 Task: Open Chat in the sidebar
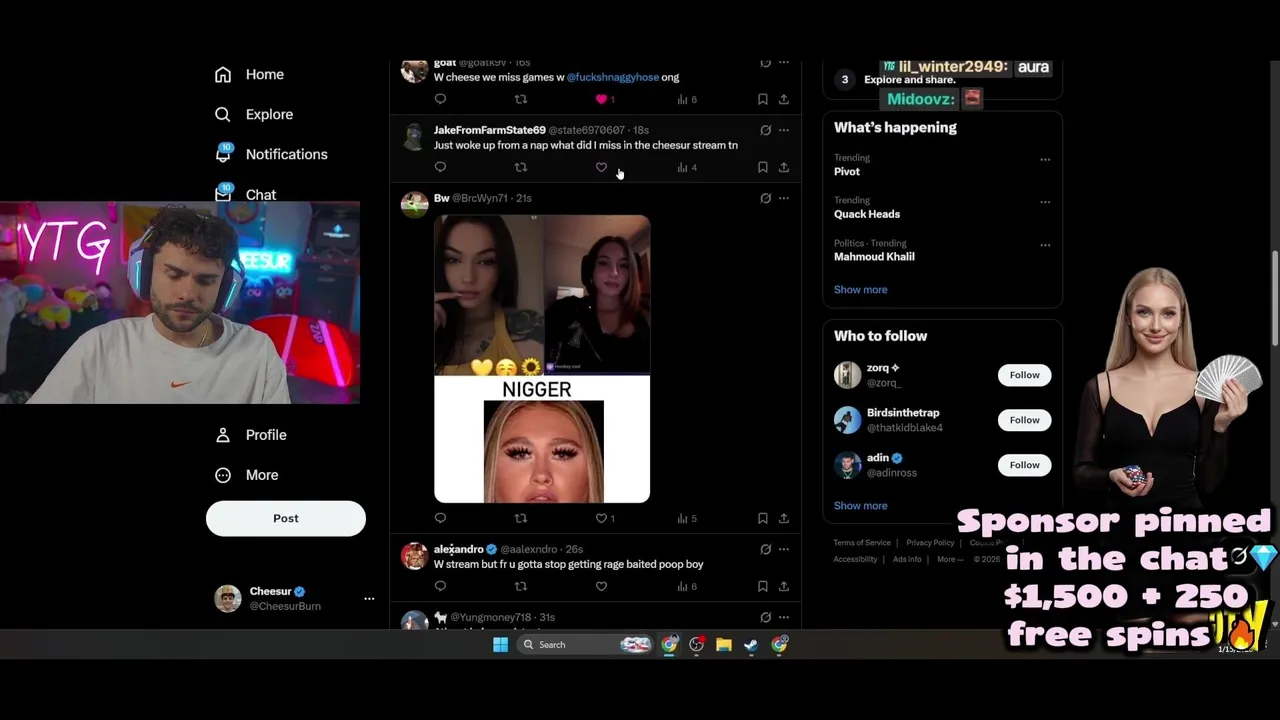tap(245, 194)
